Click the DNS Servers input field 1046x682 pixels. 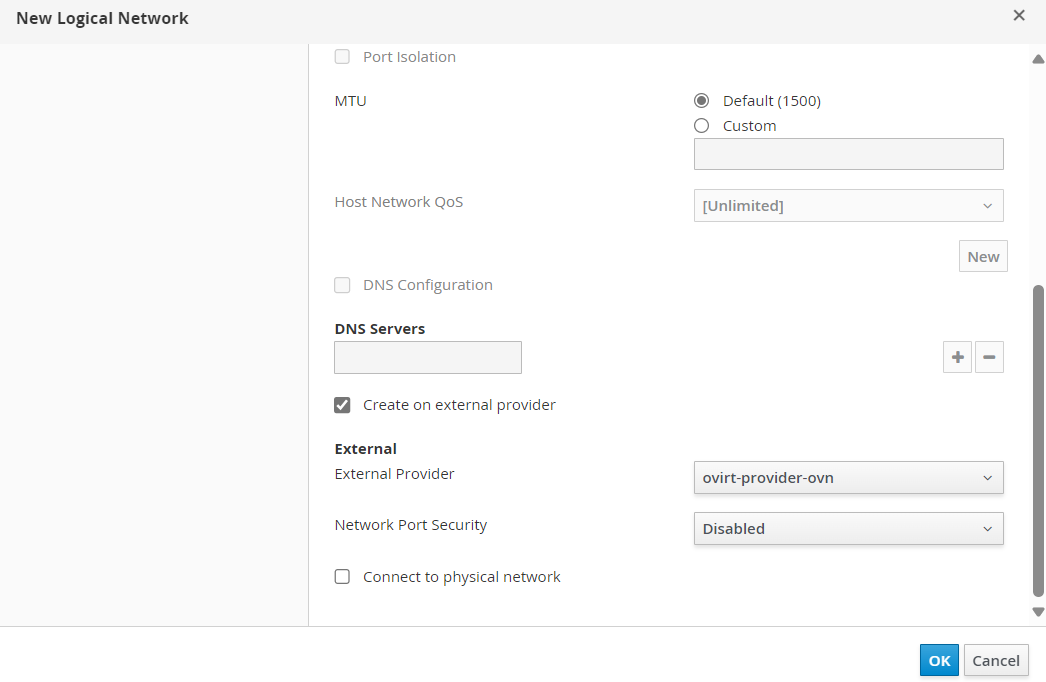point(428,358)
